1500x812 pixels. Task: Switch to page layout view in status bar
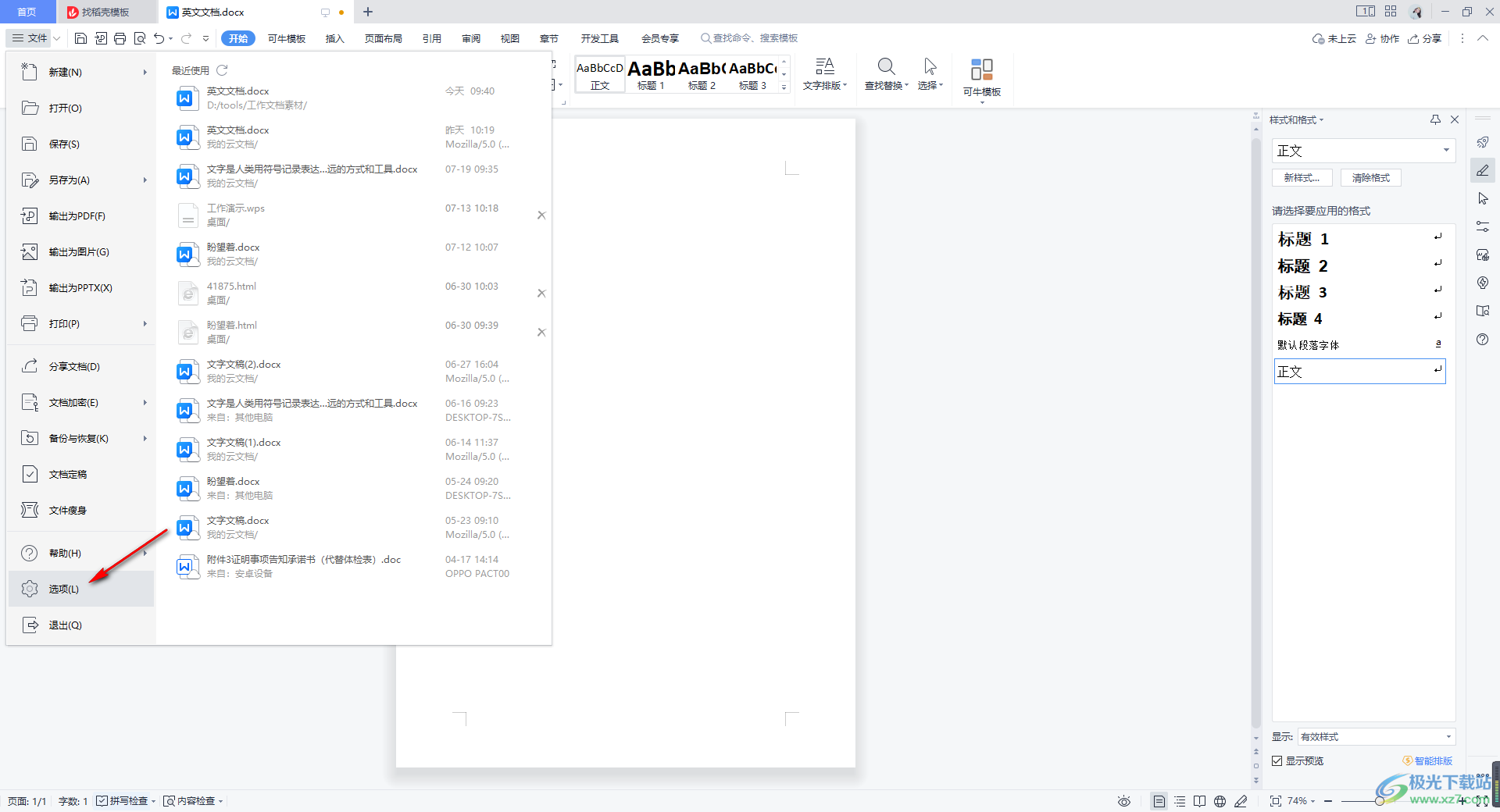coord(1159,801)
